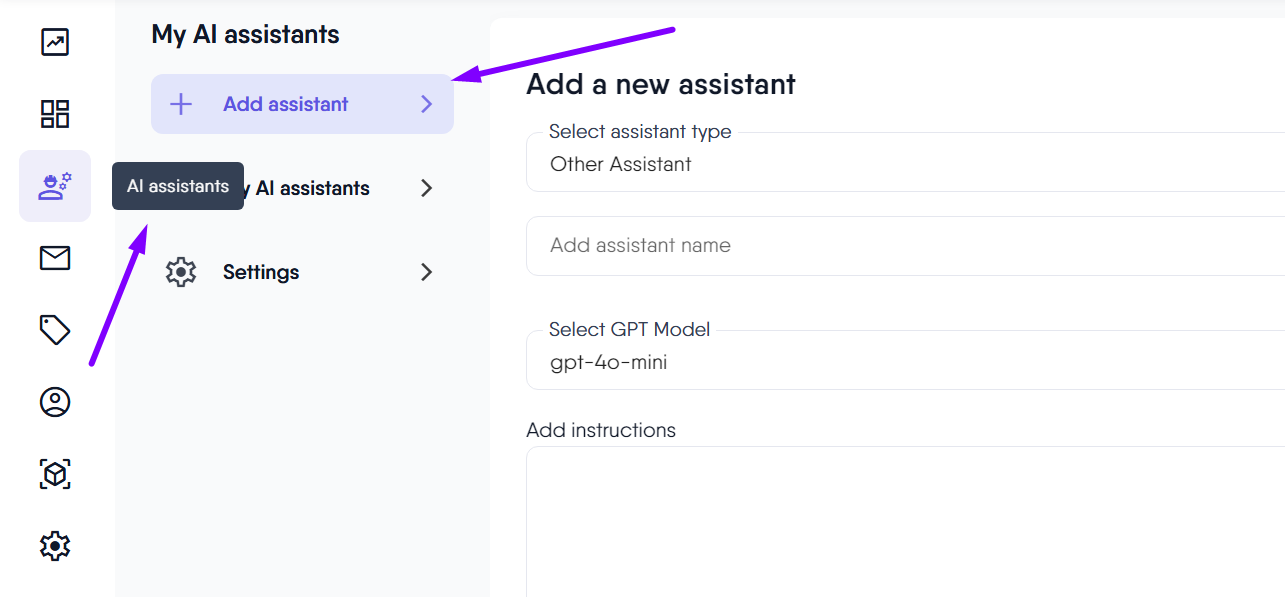1285x597 pixels.
Task: Open the dashboard grid icon in sidebar
Action: click(55, 114)
